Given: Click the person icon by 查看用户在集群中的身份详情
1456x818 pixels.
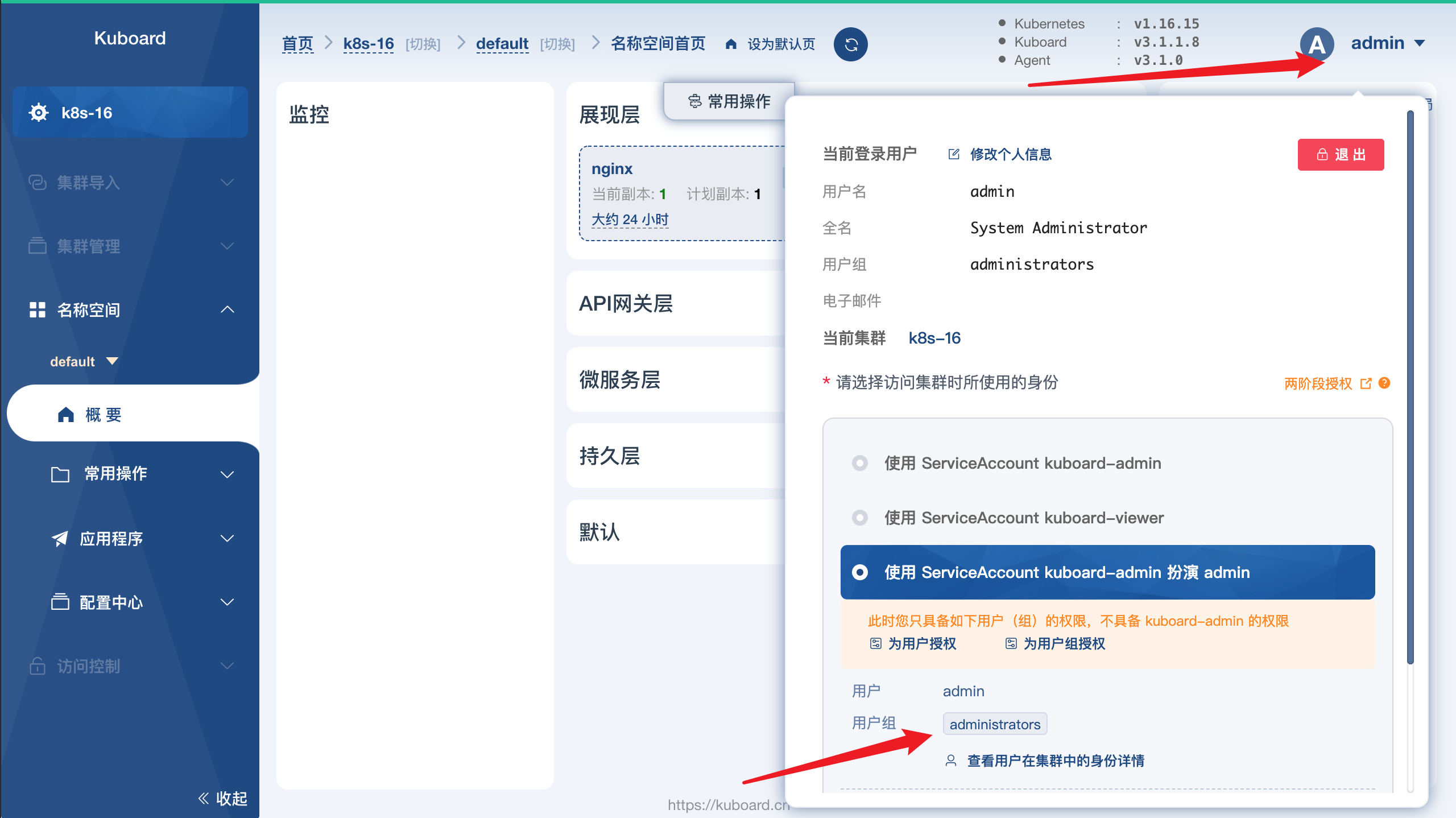Looking at the screenshot, I should (x=951, y=761).
